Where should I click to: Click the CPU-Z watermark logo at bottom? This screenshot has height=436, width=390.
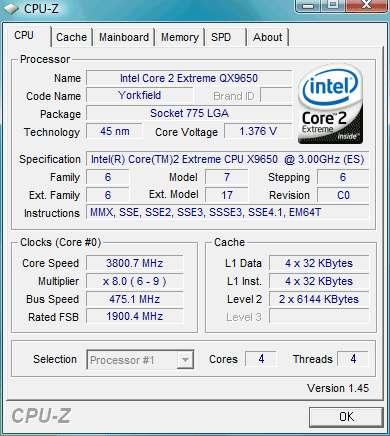tap(41, 416)
